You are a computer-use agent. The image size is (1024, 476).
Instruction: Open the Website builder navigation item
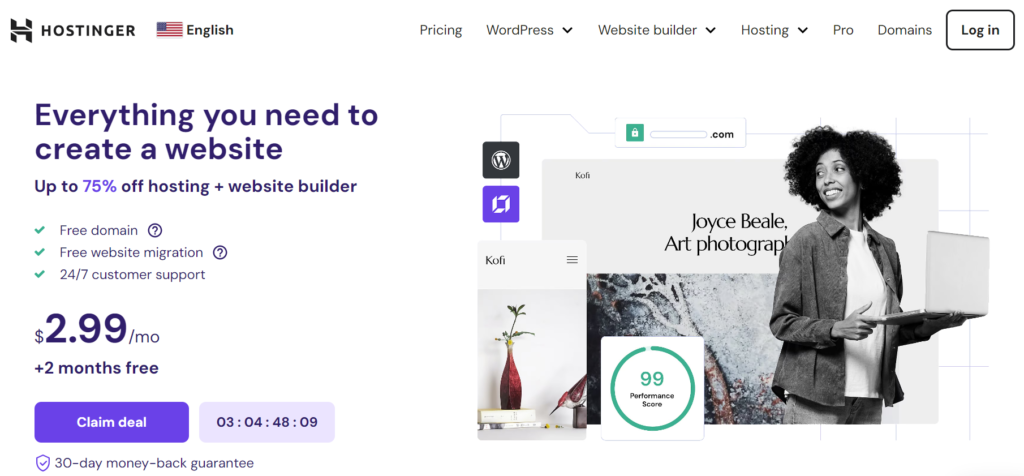tap(647, 30)
